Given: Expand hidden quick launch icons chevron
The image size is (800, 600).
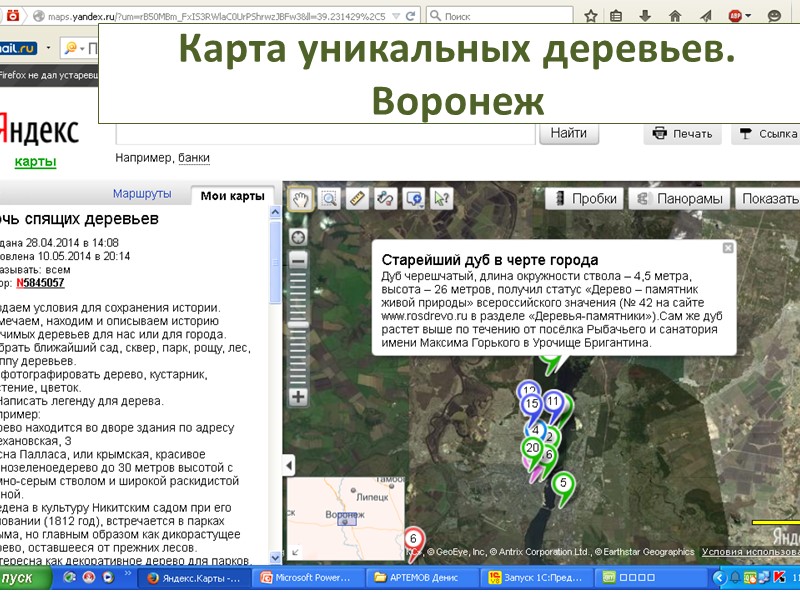Looking at the screenshot, I should 128,573.
